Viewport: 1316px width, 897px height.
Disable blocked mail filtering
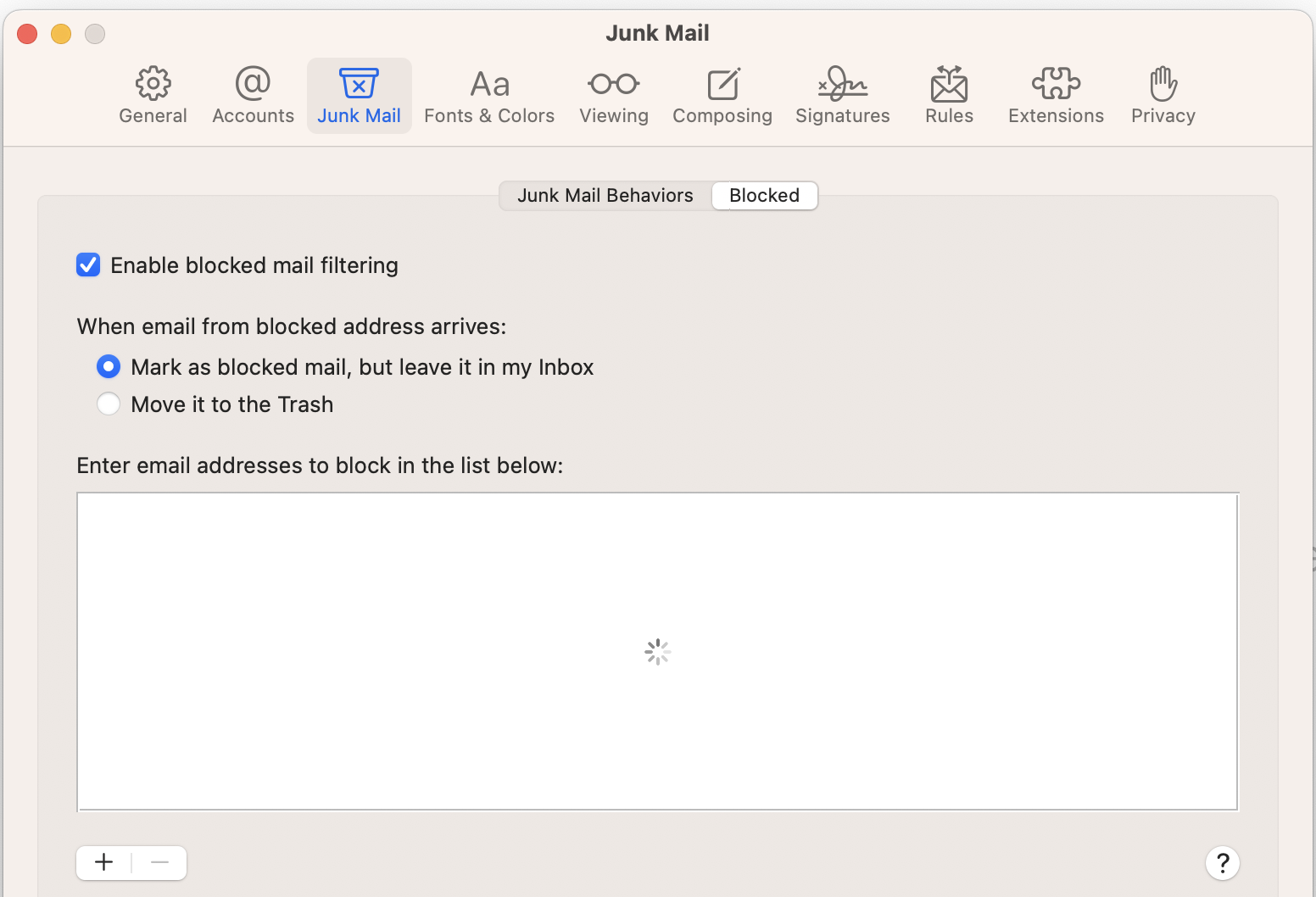pos(88,265)
